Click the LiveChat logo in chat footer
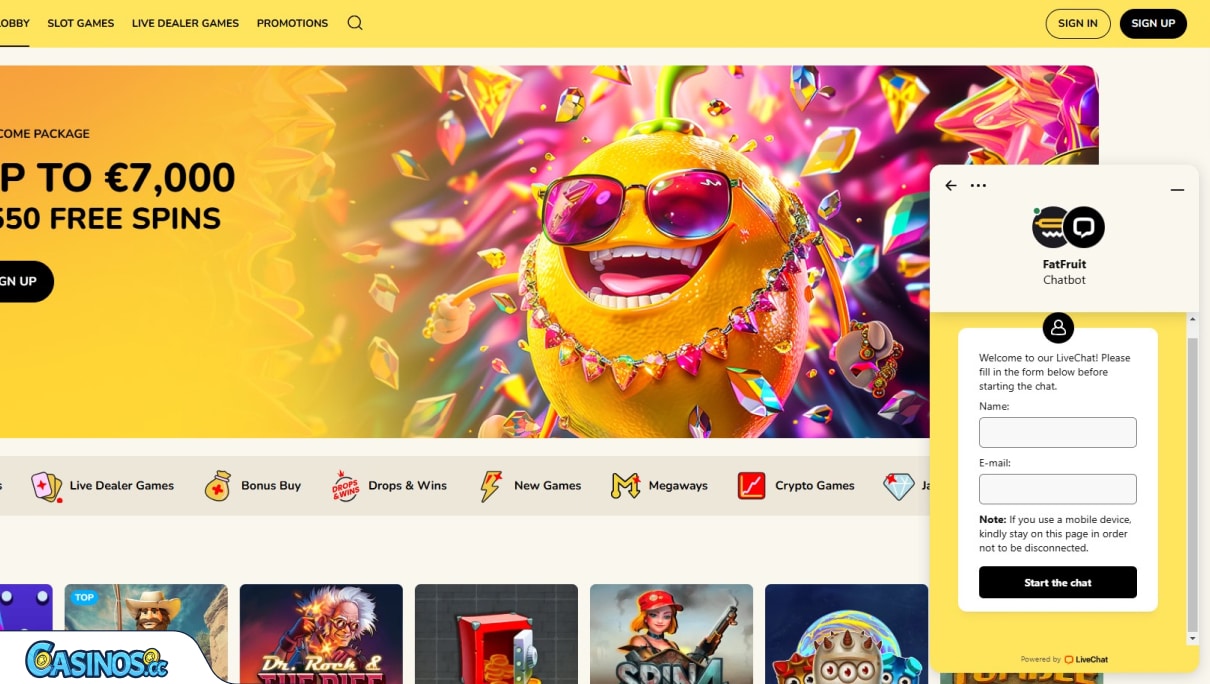 point(1086,660)
